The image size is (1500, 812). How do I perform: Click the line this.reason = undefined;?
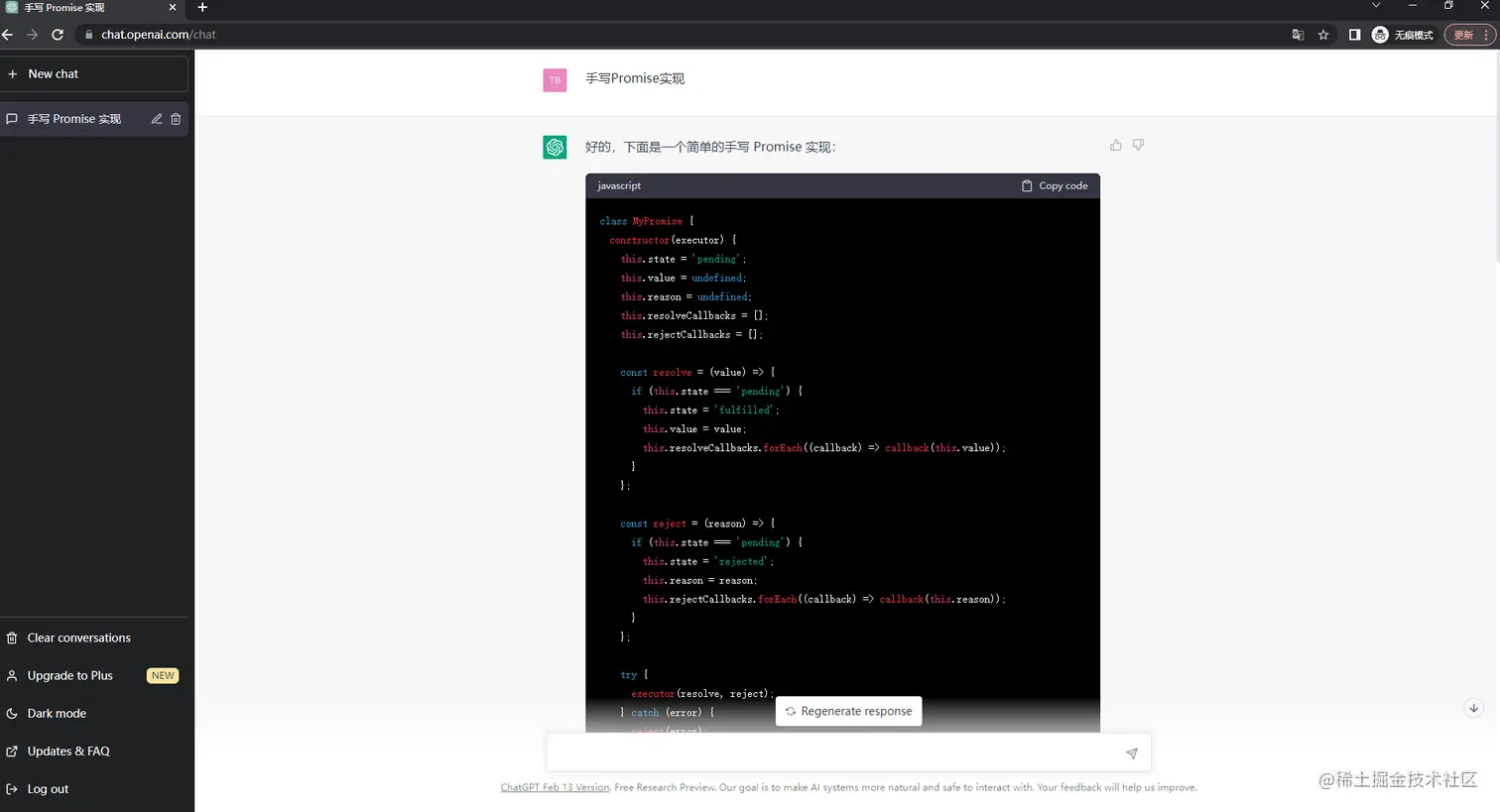coord(687,296)
